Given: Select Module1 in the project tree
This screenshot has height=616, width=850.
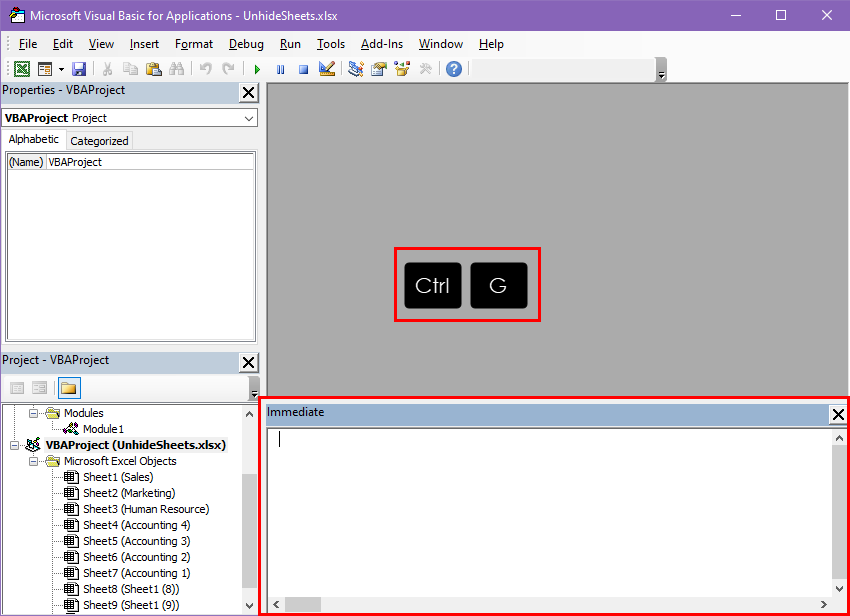Looking at the screenshot, I should (x=104, y=429).
